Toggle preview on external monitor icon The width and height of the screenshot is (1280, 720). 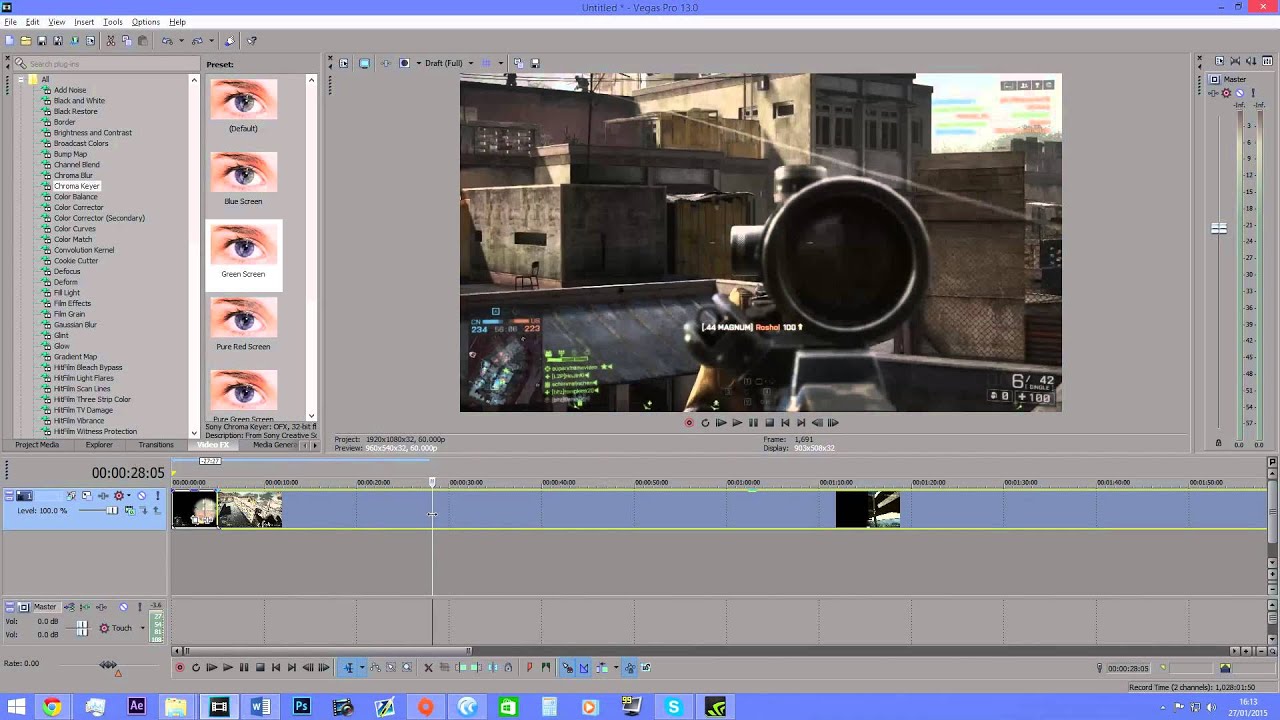click(x=364, y=63)
